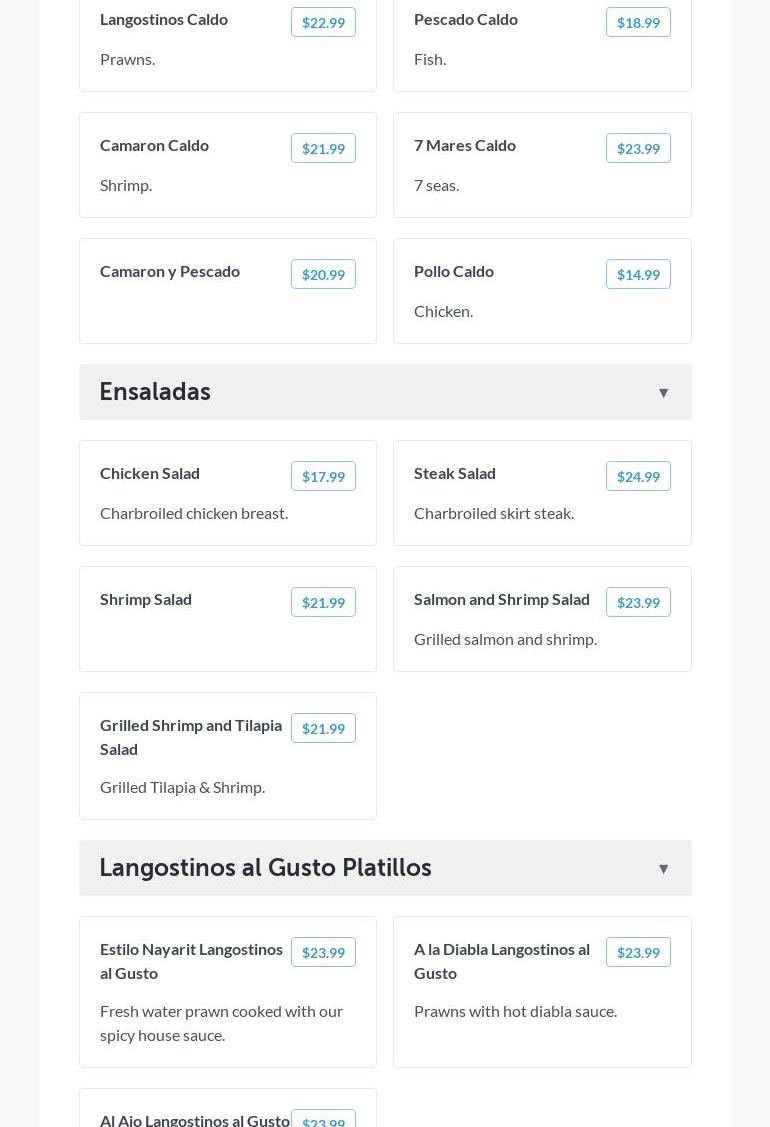770x1127 pixels.
Task: Collapse the Langostinos al Gusto Platillos arrow
Action: click(x=663, y=869)
